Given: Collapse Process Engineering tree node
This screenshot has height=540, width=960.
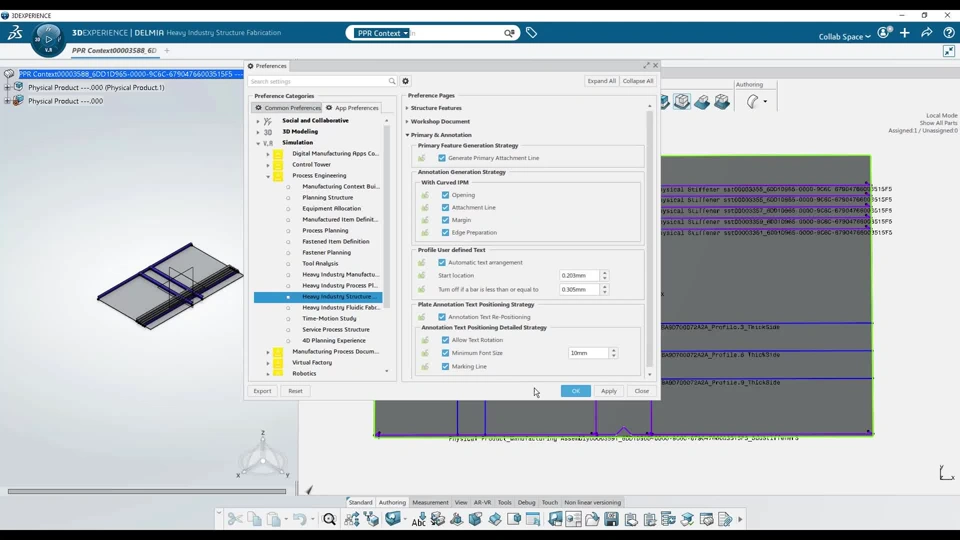Looking at the screenshot, I should coord(268,176).
